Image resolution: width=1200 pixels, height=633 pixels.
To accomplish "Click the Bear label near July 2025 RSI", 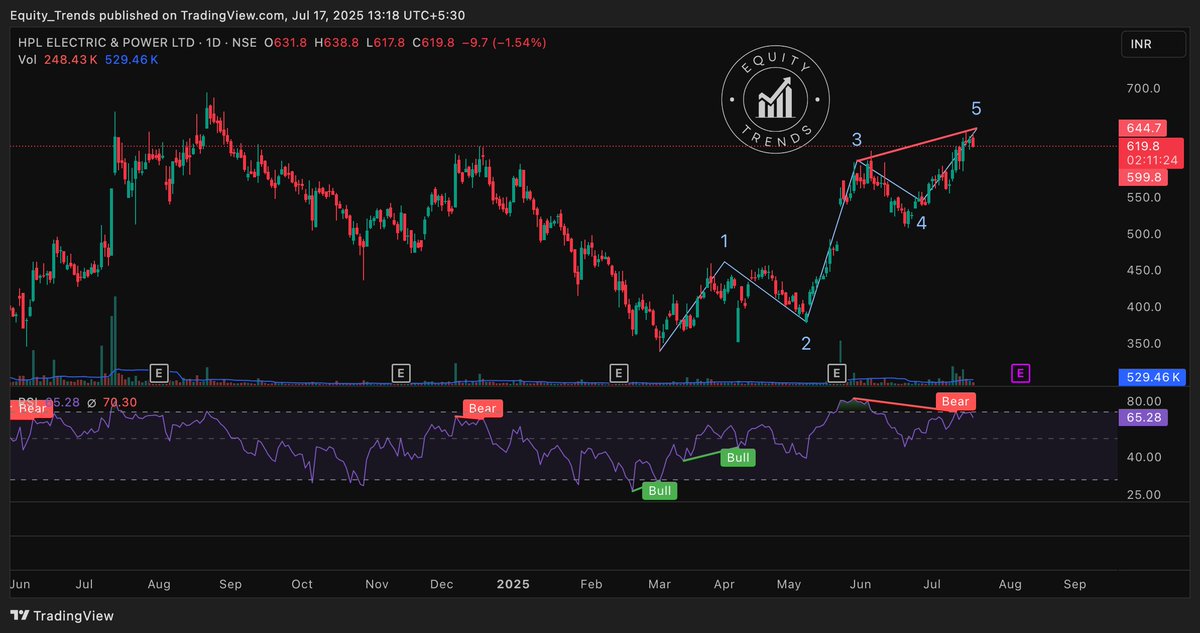I will (x=955, y=401).
